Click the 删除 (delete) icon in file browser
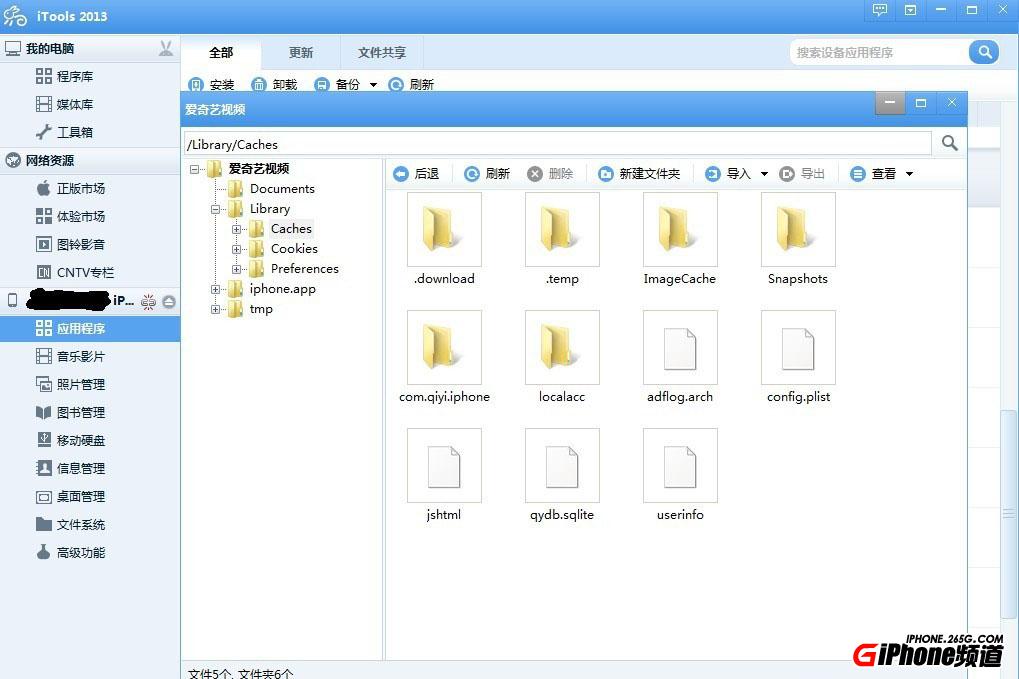 [x=536, y=173]
